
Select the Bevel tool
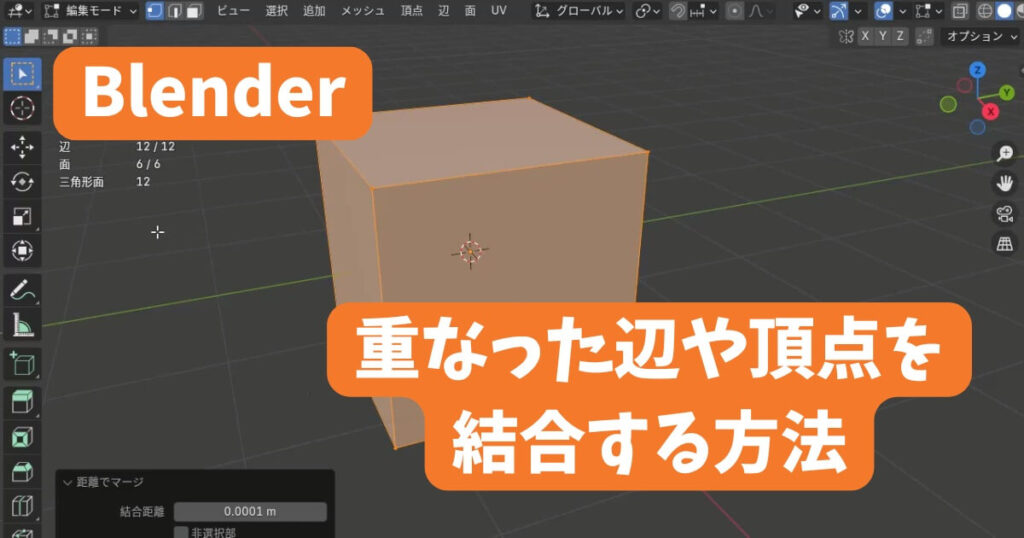22,471
